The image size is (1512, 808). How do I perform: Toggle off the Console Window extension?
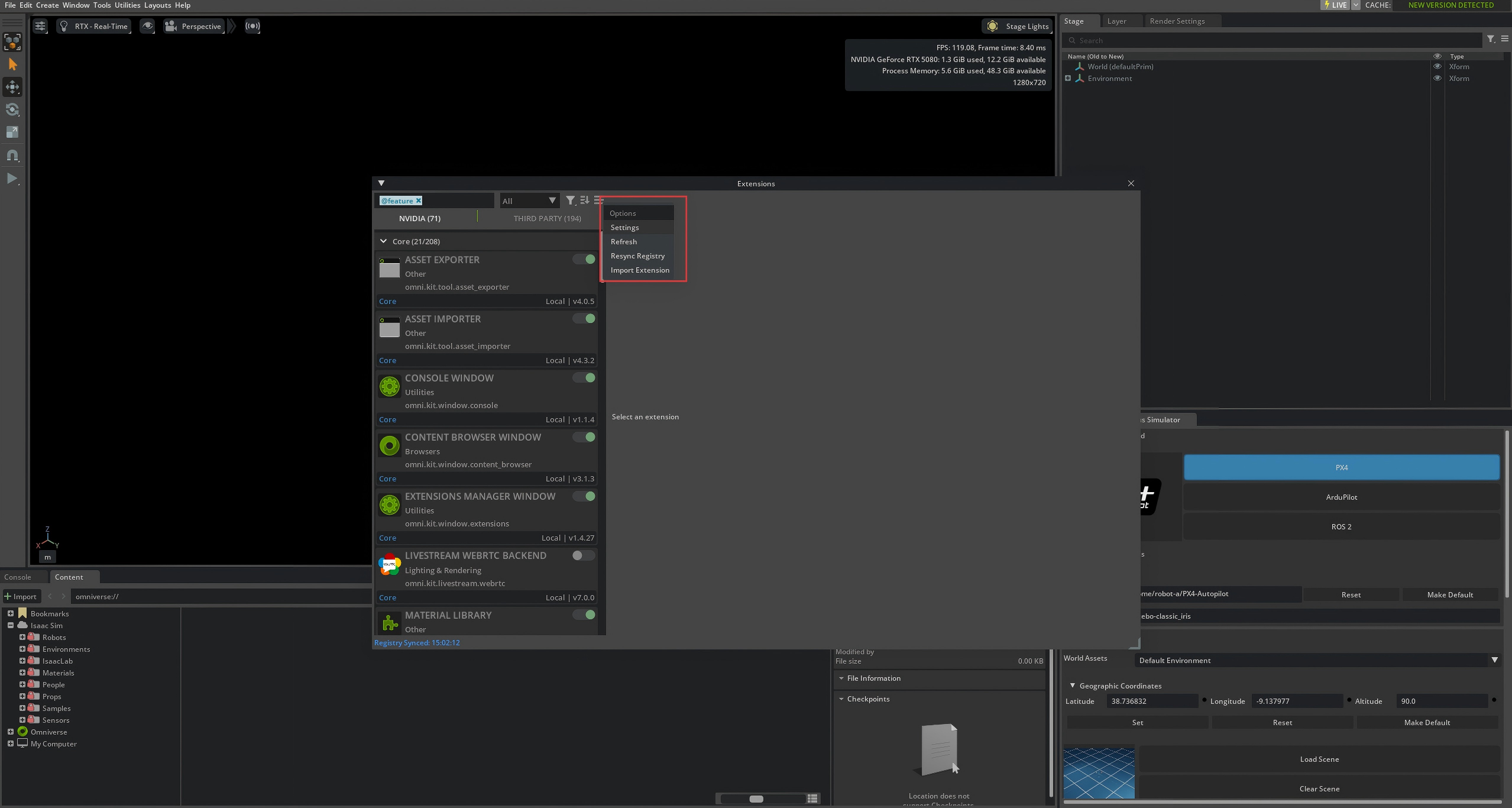(584, 377)
